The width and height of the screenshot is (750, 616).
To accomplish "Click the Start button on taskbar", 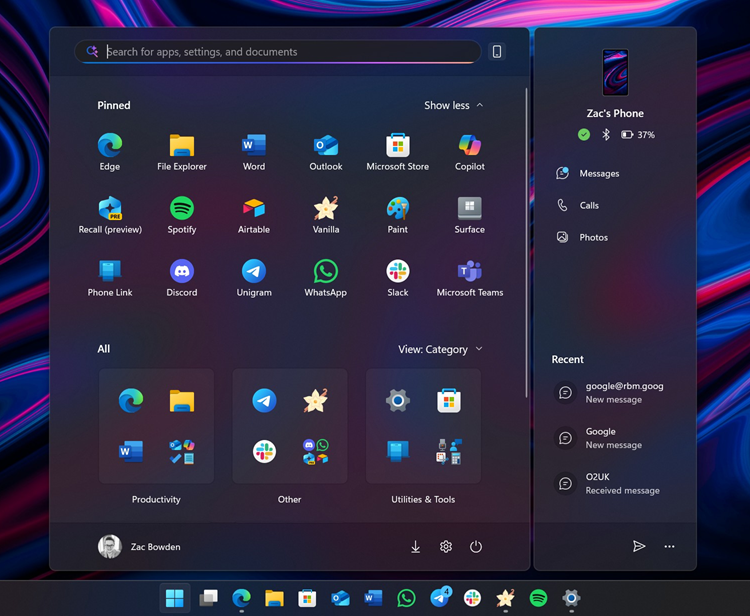I will pyautogui.click(x=175, y=598).
